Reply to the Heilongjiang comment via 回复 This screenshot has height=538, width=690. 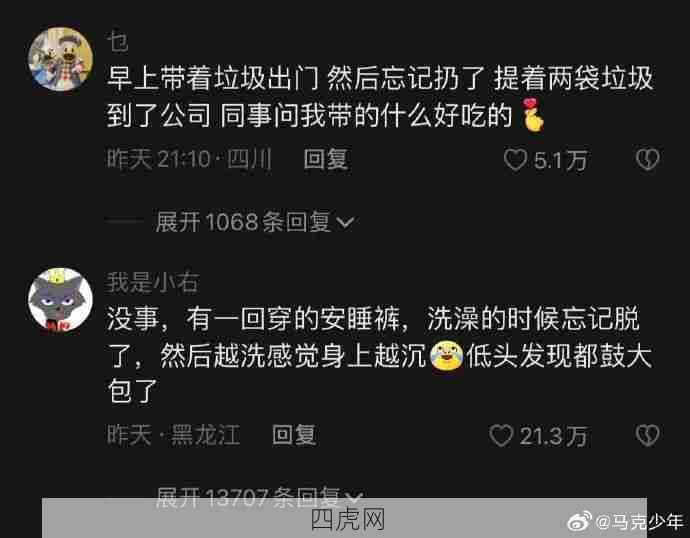click(x=294, y=436)
